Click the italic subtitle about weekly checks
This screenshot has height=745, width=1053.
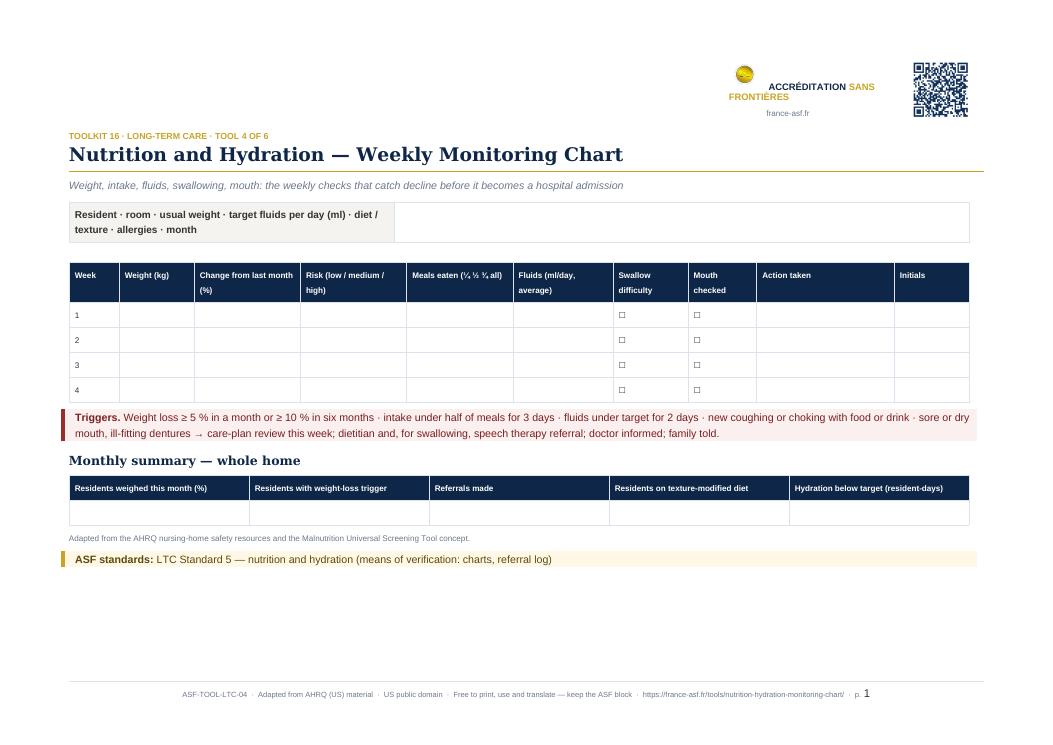coord(346,185)
